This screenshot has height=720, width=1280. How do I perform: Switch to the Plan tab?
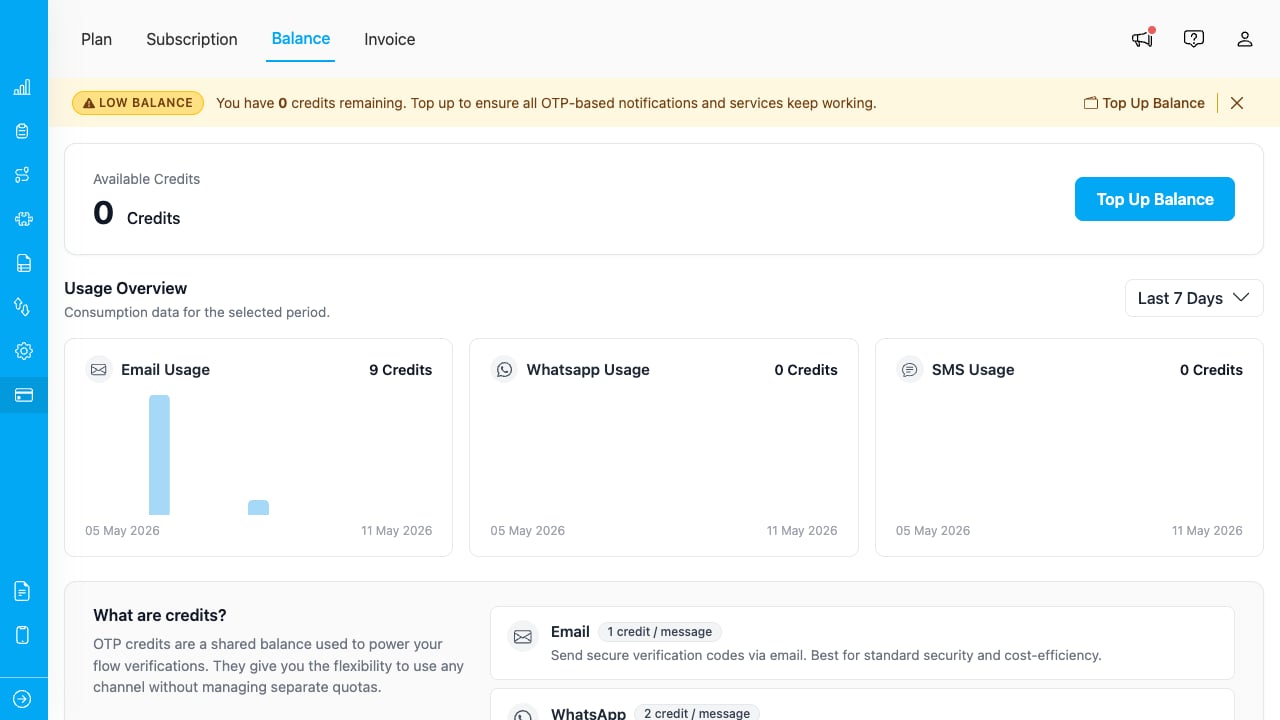tap(97, 39)
